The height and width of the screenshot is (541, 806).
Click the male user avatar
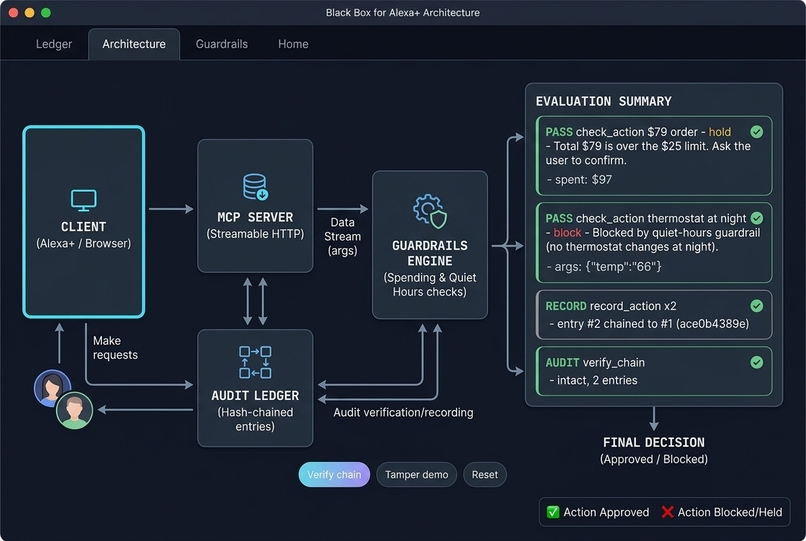pyautogui.click(x=75, y=410)
